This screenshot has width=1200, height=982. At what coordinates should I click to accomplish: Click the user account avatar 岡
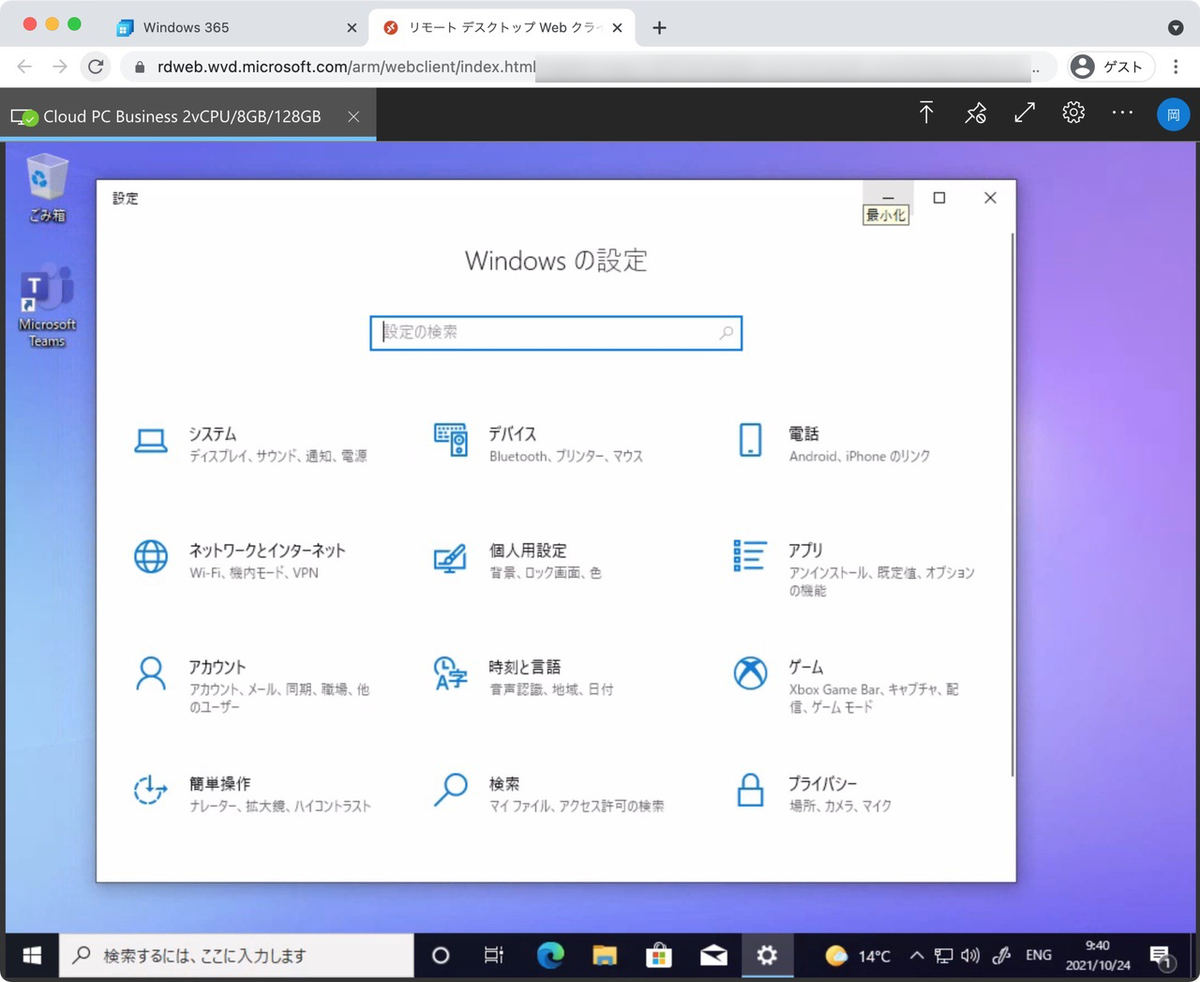click(1173, 114)
